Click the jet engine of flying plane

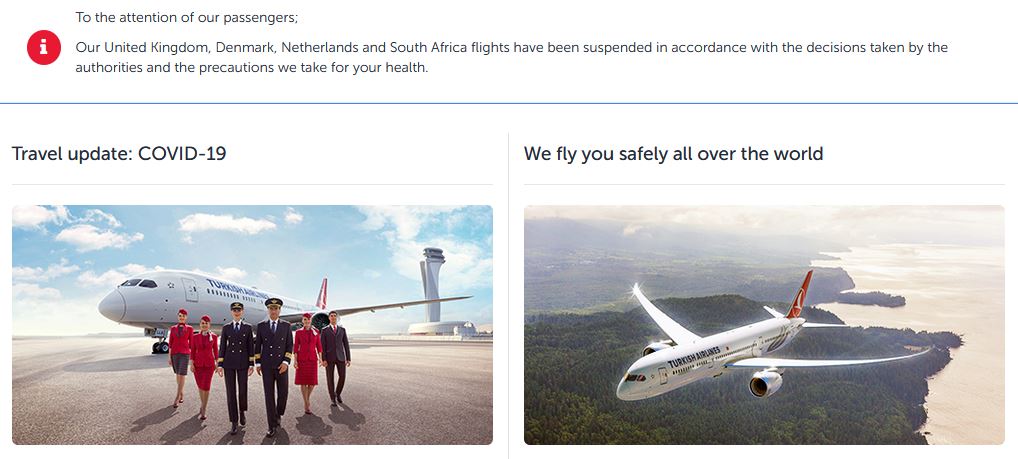point(766,383)
